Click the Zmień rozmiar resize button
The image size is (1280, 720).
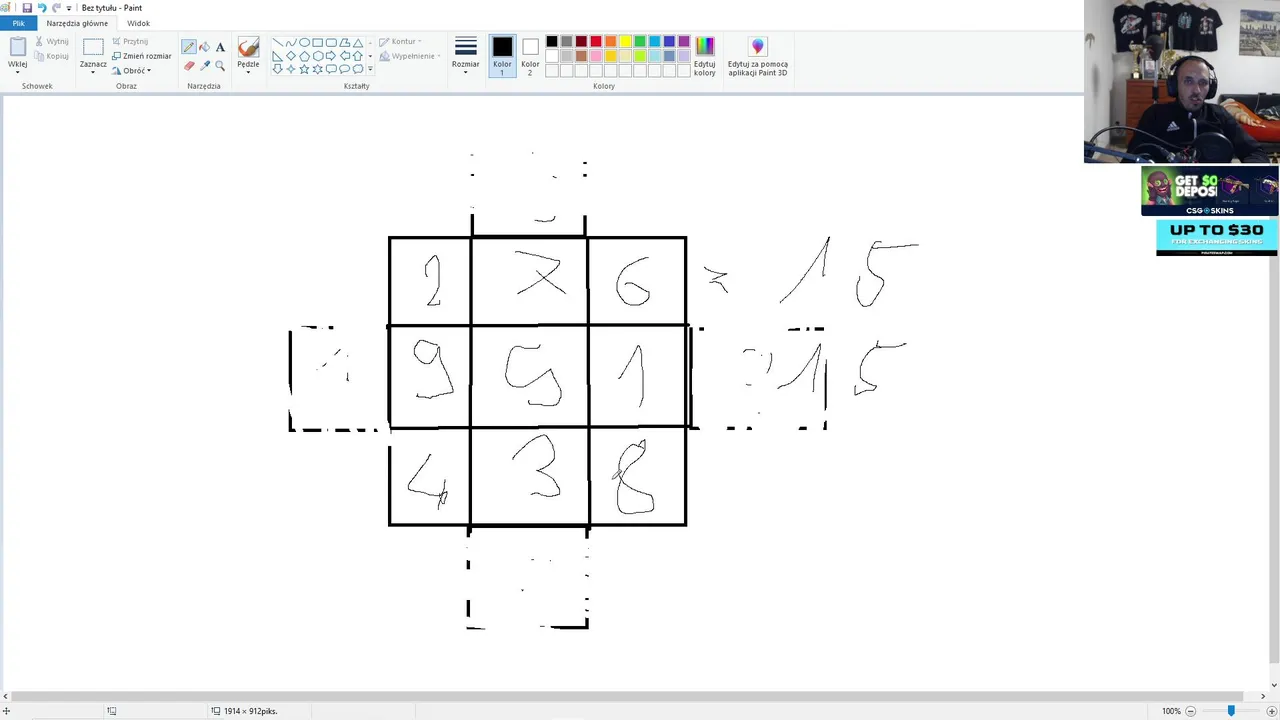tap(141, 56)
